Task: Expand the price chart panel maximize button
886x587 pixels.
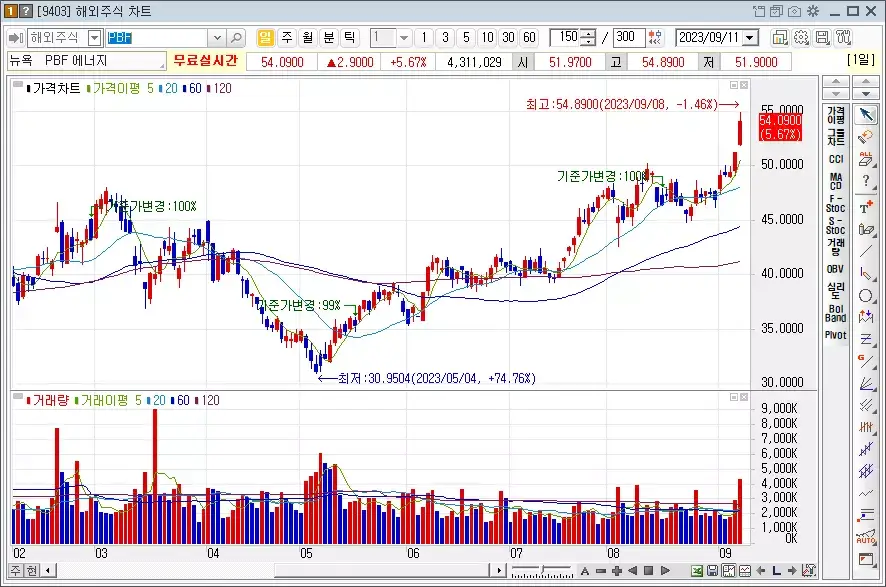Action: click(x=734, y=85)
